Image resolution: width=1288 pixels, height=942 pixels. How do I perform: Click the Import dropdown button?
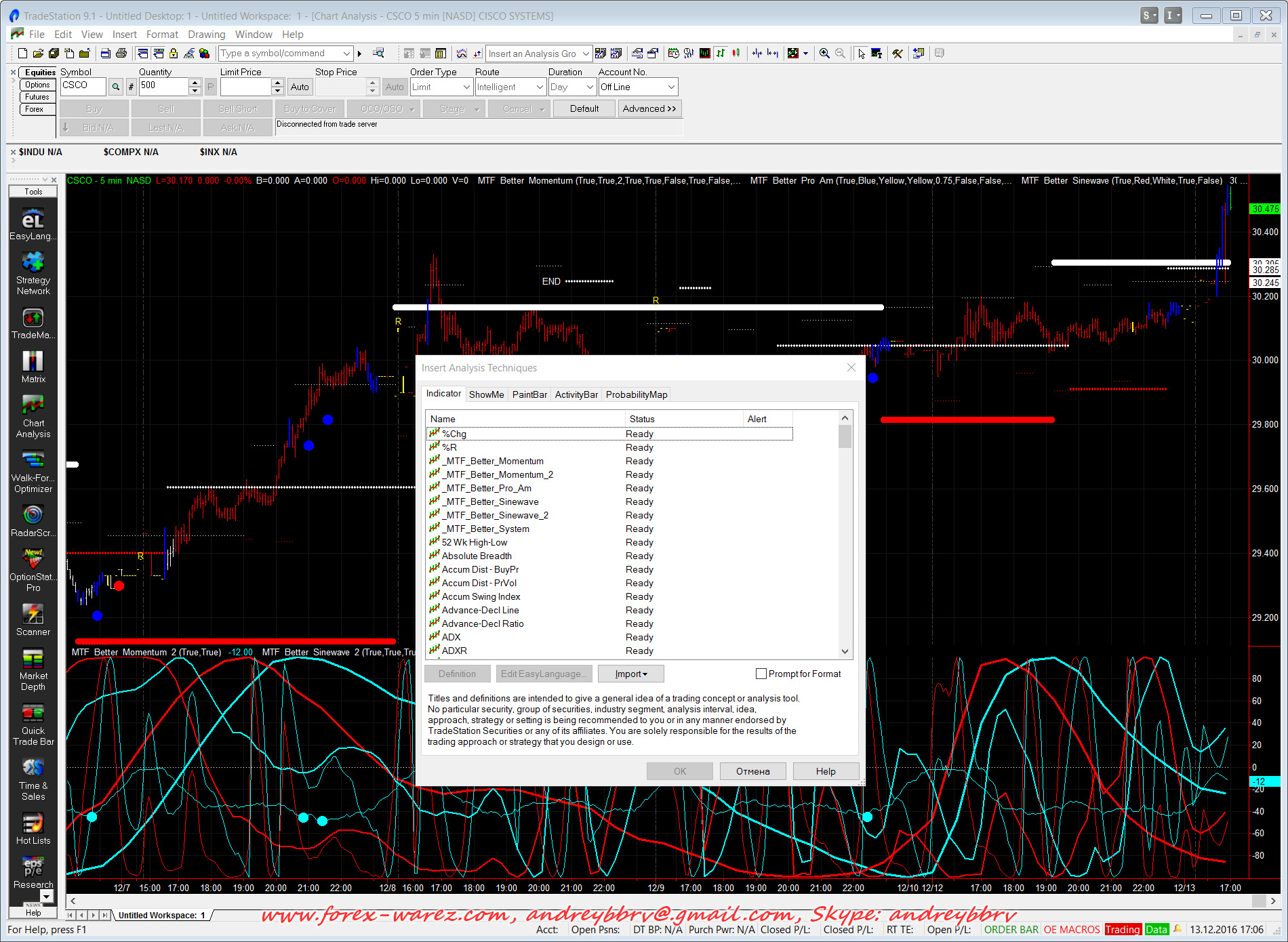pyautogui.click(x=630, y=674)
